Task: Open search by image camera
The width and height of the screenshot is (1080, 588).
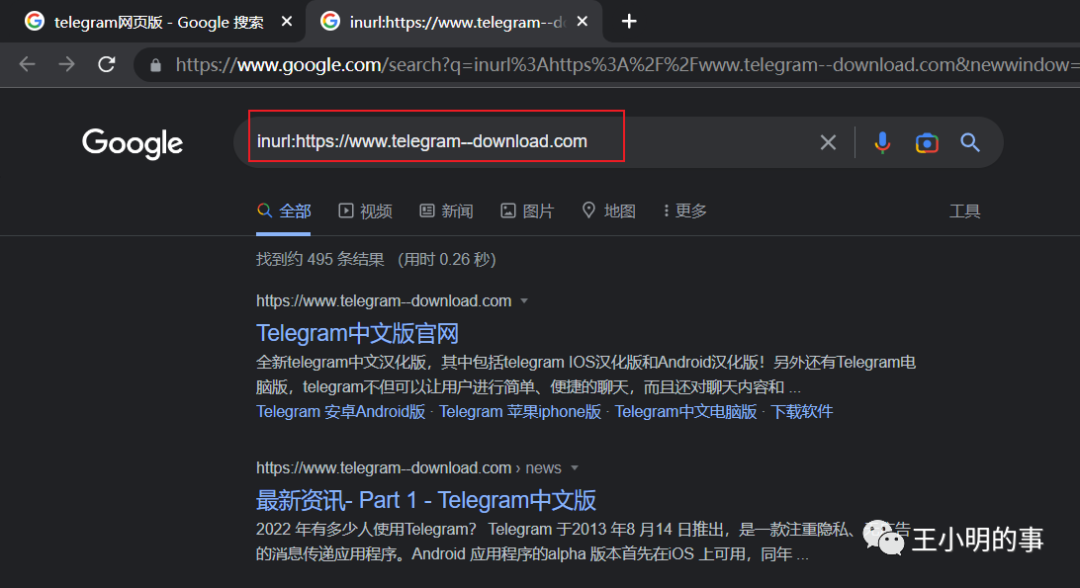Action: click(927, 143)
